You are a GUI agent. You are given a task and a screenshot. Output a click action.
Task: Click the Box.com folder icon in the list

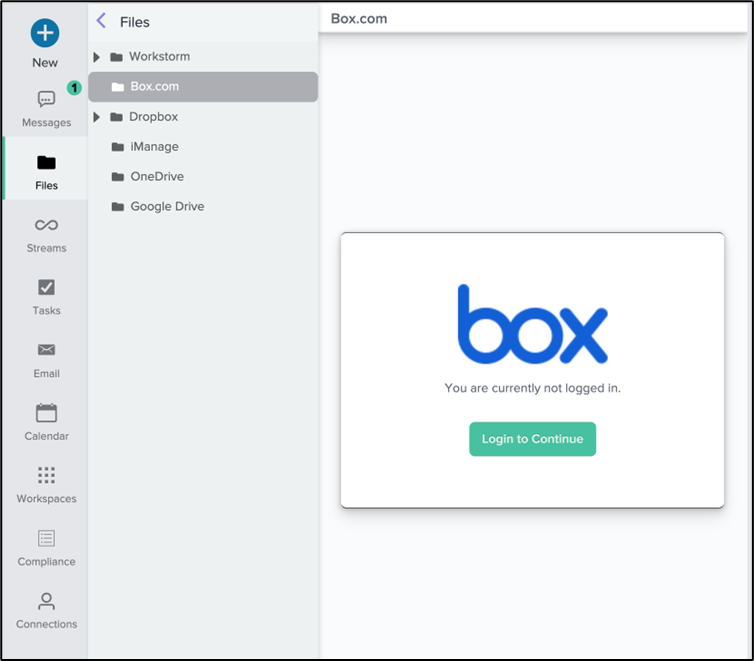pyautogui.click(x=118, y=87)
